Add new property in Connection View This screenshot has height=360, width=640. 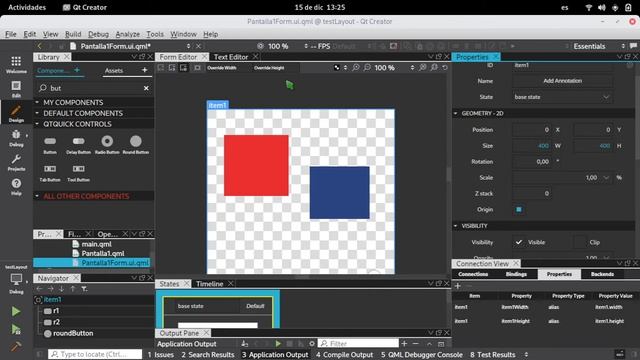(x=458, y=286)
